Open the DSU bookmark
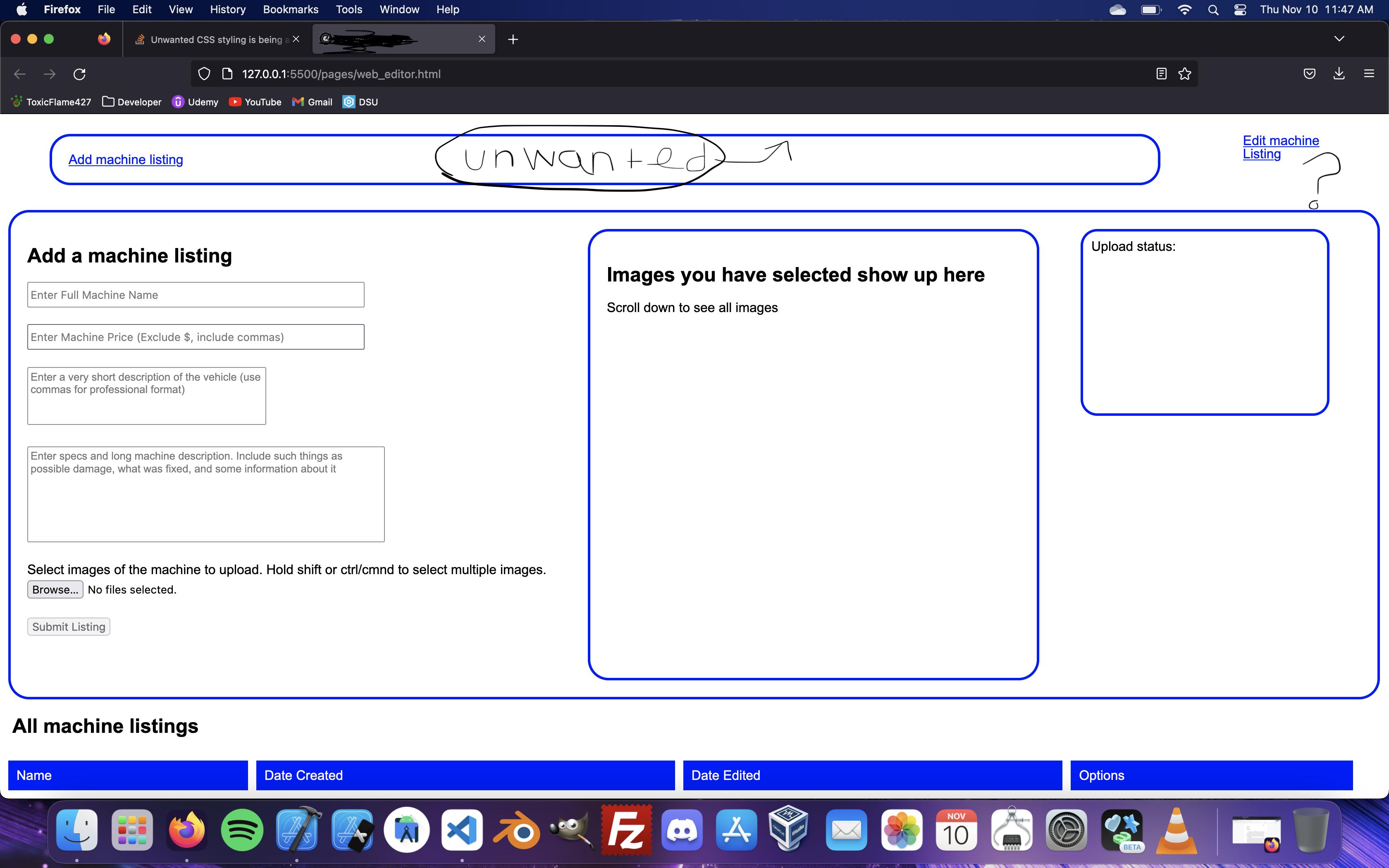Screen dimensions: 1389x868 (x=360, y=102)
